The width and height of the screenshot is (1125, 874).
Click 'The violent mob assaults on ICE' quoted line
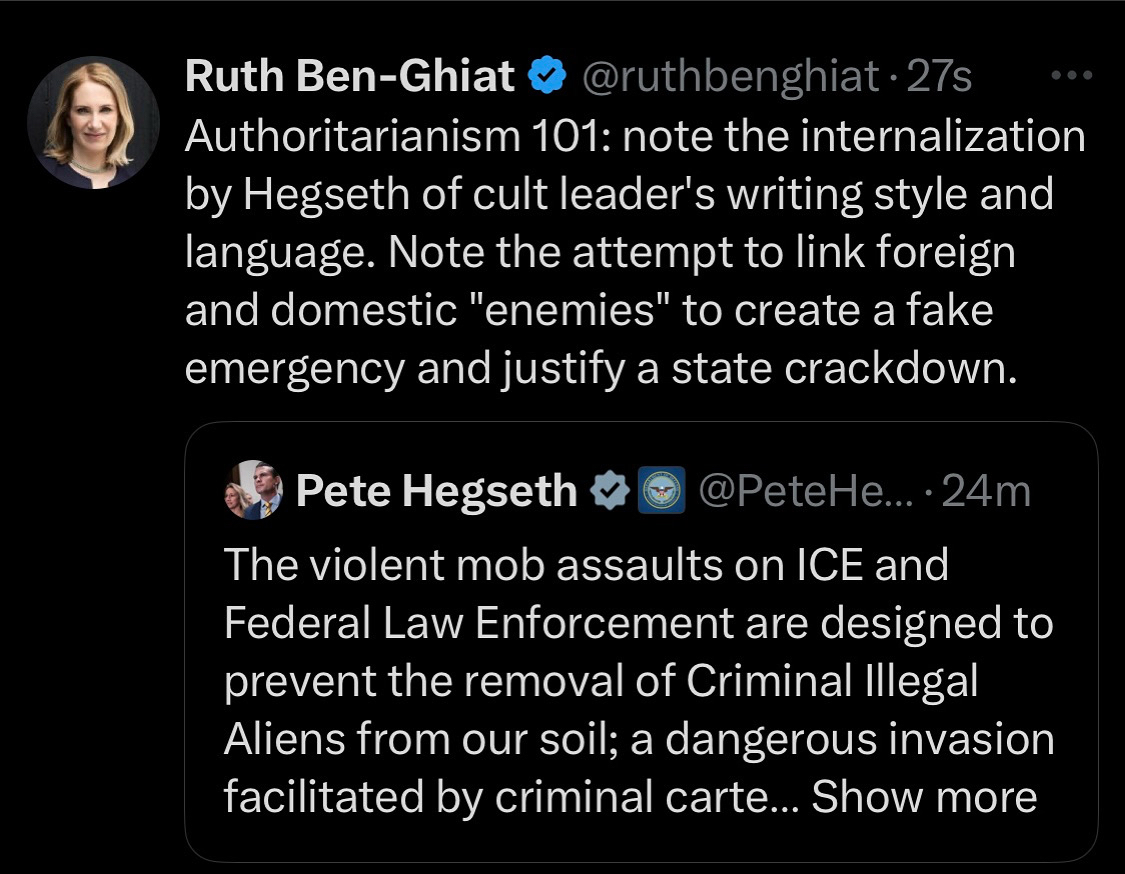pos(585,565)
